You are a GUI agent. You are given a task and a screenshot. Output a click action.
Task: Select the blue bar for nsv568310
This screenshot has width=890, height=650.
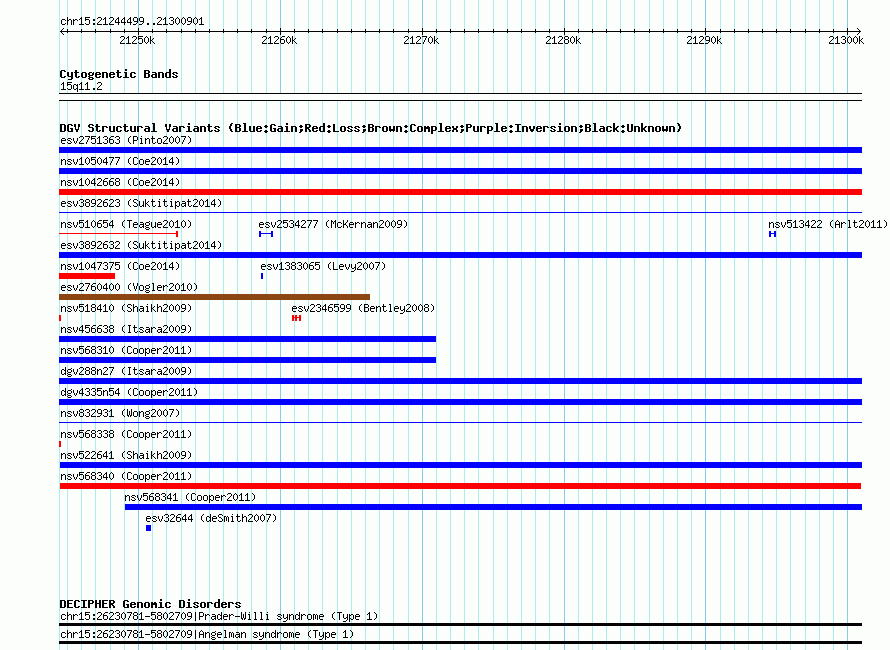tap(247, 360)
